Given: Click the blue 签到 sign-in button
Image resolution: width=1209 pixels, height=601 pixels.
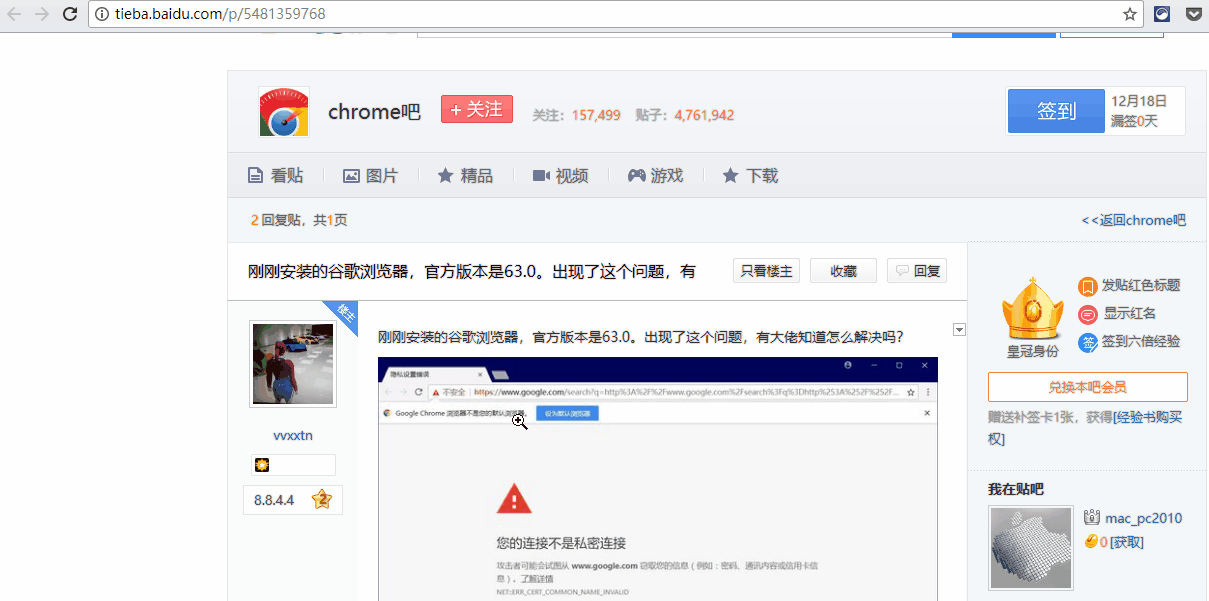Looking at the screenshot, I should tap(1056, 111).
